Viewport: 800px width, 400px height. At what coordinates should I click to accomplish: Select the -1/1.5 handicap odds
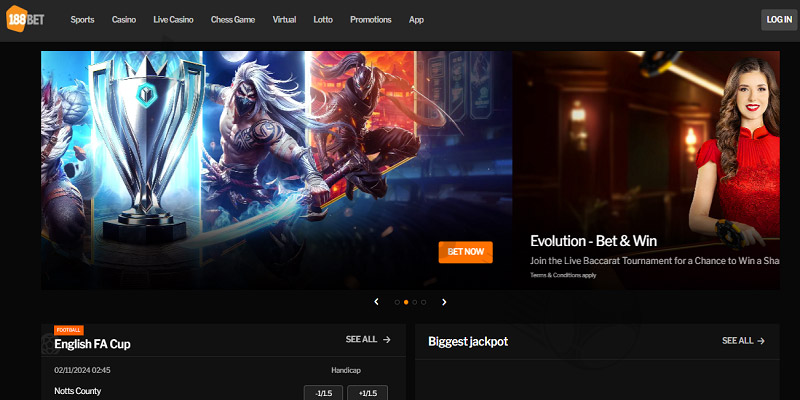pos(323,393)
